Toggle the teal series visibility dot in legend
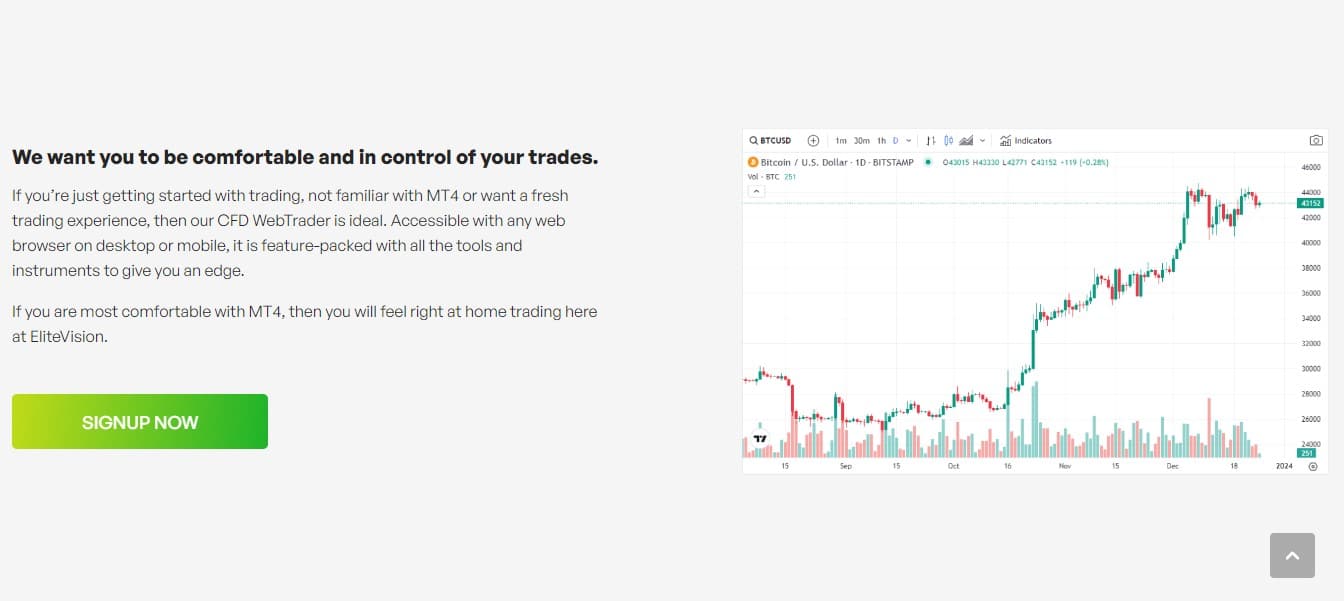The image size is (1344, 601). 929,162
